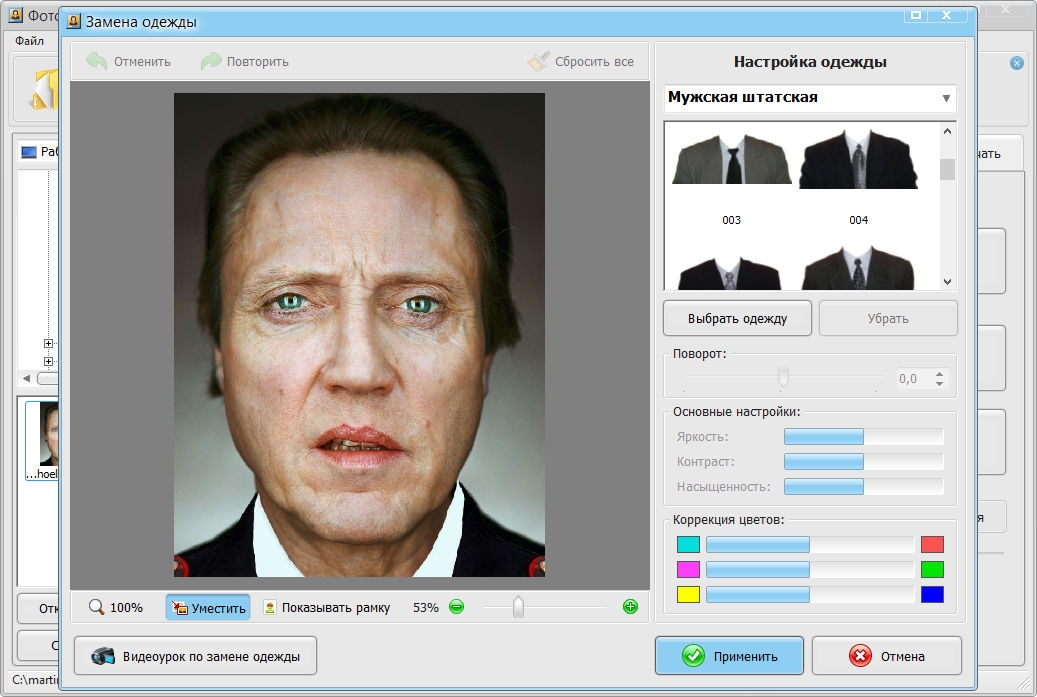Select the lower-right dark suit thumbnail
The image size is (1037, 697).
coord(858,268)
